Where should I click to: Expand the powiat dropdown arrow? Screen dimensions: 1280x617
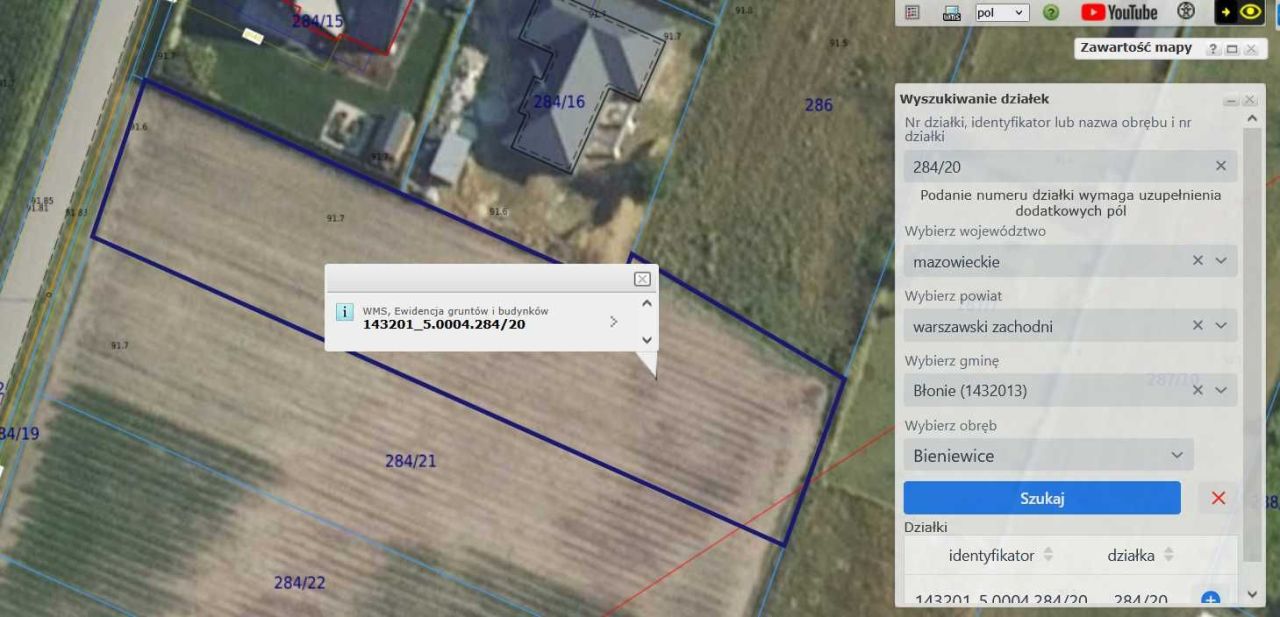[x=1221, y=325]
